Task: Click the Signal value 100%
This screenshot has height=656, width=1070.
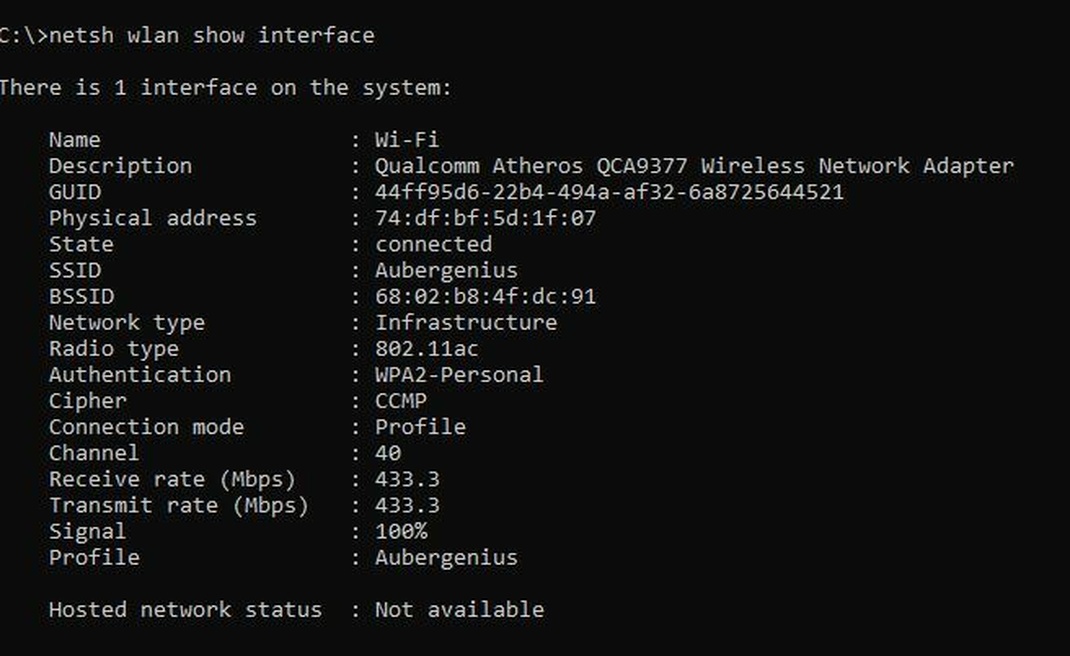Action: point(401,531)
